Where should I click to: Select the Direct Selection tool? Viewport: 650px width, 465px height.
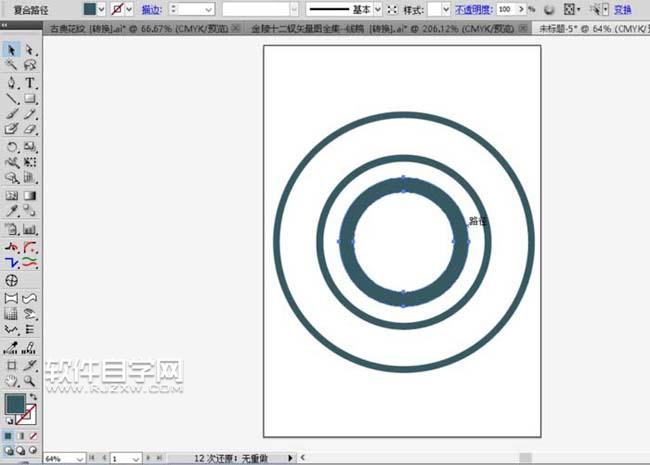coord(30,49)
